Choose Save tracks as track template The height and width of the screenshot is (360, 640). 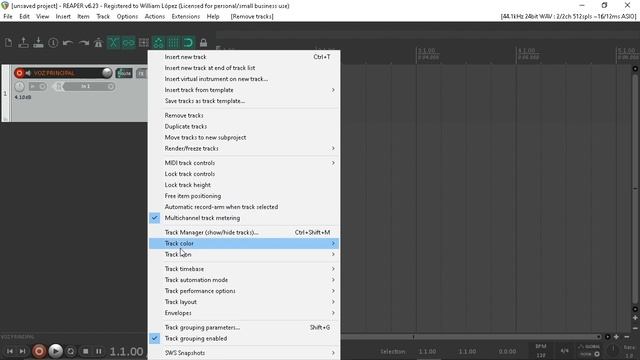(244, 101)
